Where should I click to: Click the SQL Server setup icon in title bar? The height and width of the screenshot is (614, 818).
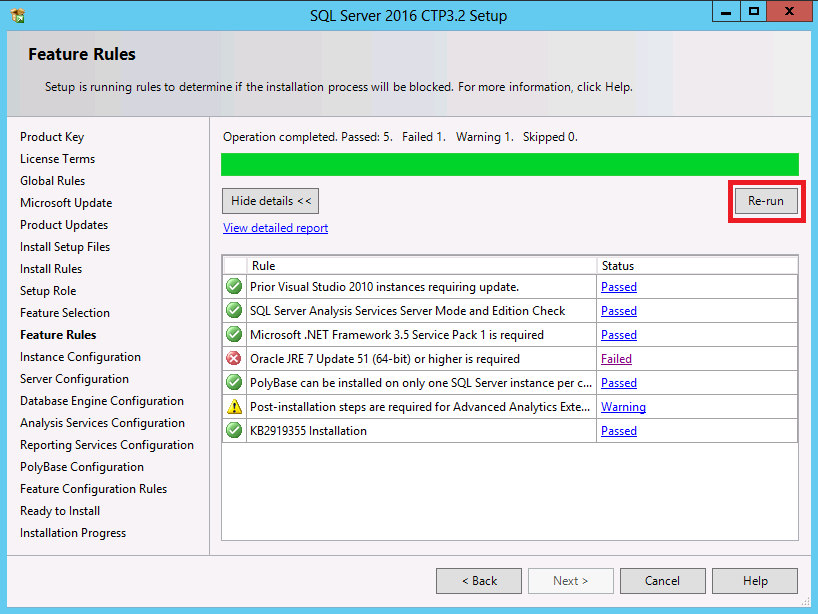coord(17,15)
